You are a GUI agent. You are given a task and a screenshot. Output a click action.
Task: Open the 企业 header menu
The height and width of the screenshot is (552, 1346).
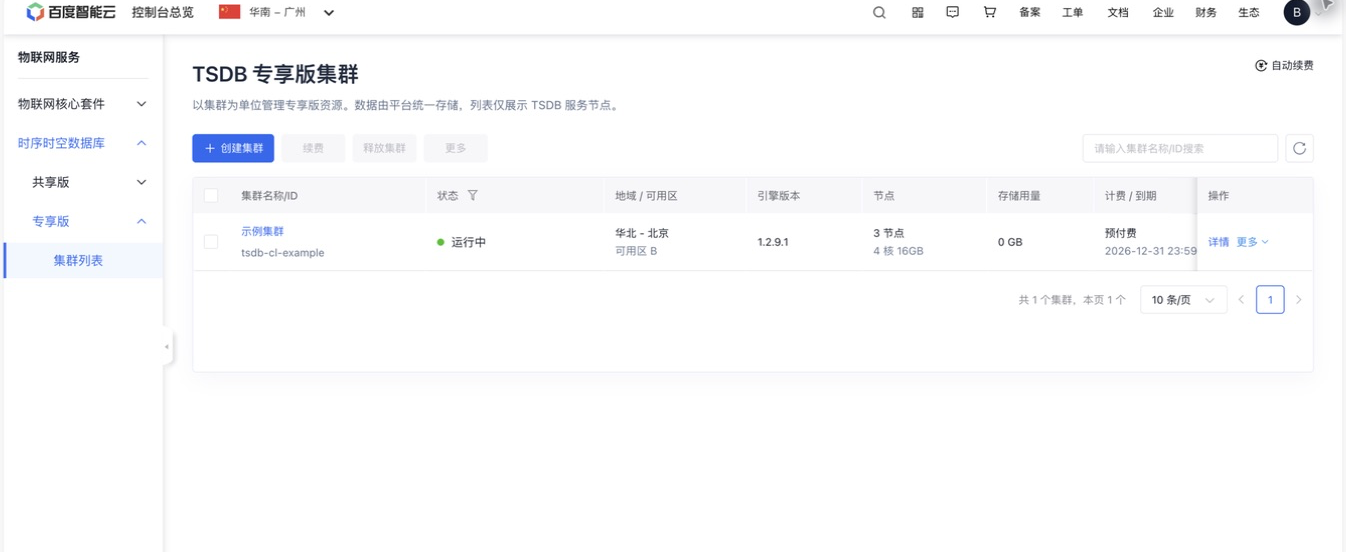click(x=1163, y=13)
